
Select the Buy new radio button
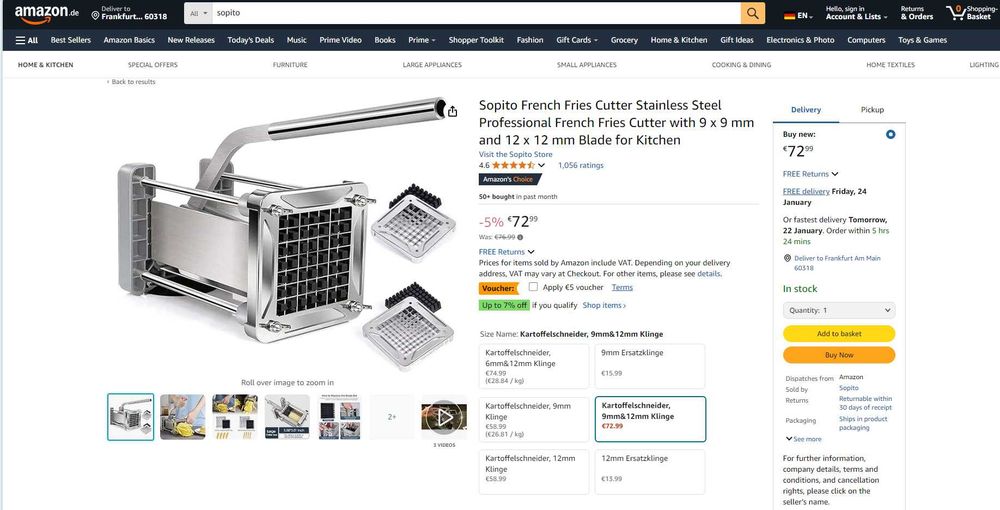(x=890, y=134)
